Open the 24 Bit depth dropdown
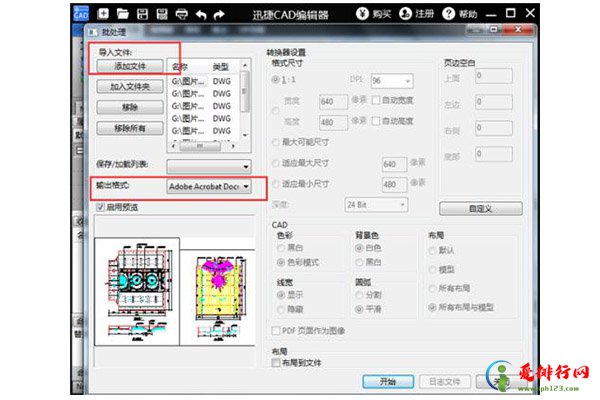 pyautogui.click(x=376, y=205)
